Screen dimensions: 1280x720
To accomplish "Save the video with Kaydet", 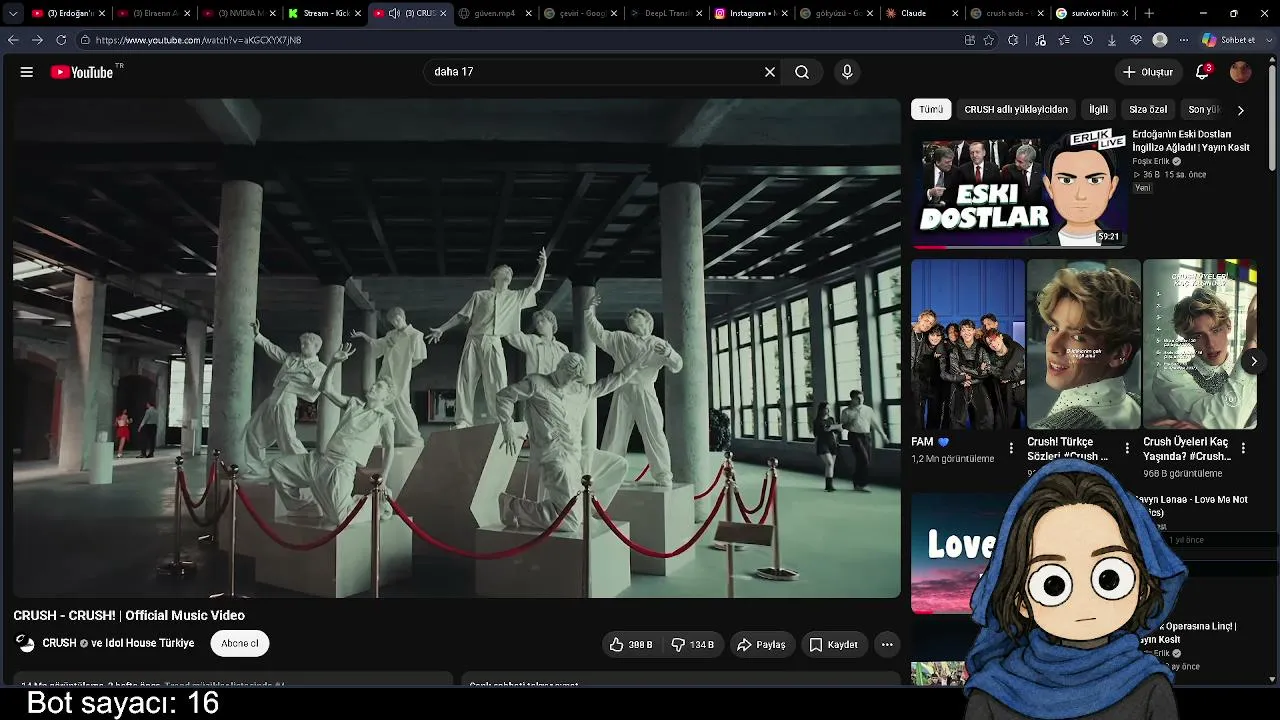I will (834, 645).
